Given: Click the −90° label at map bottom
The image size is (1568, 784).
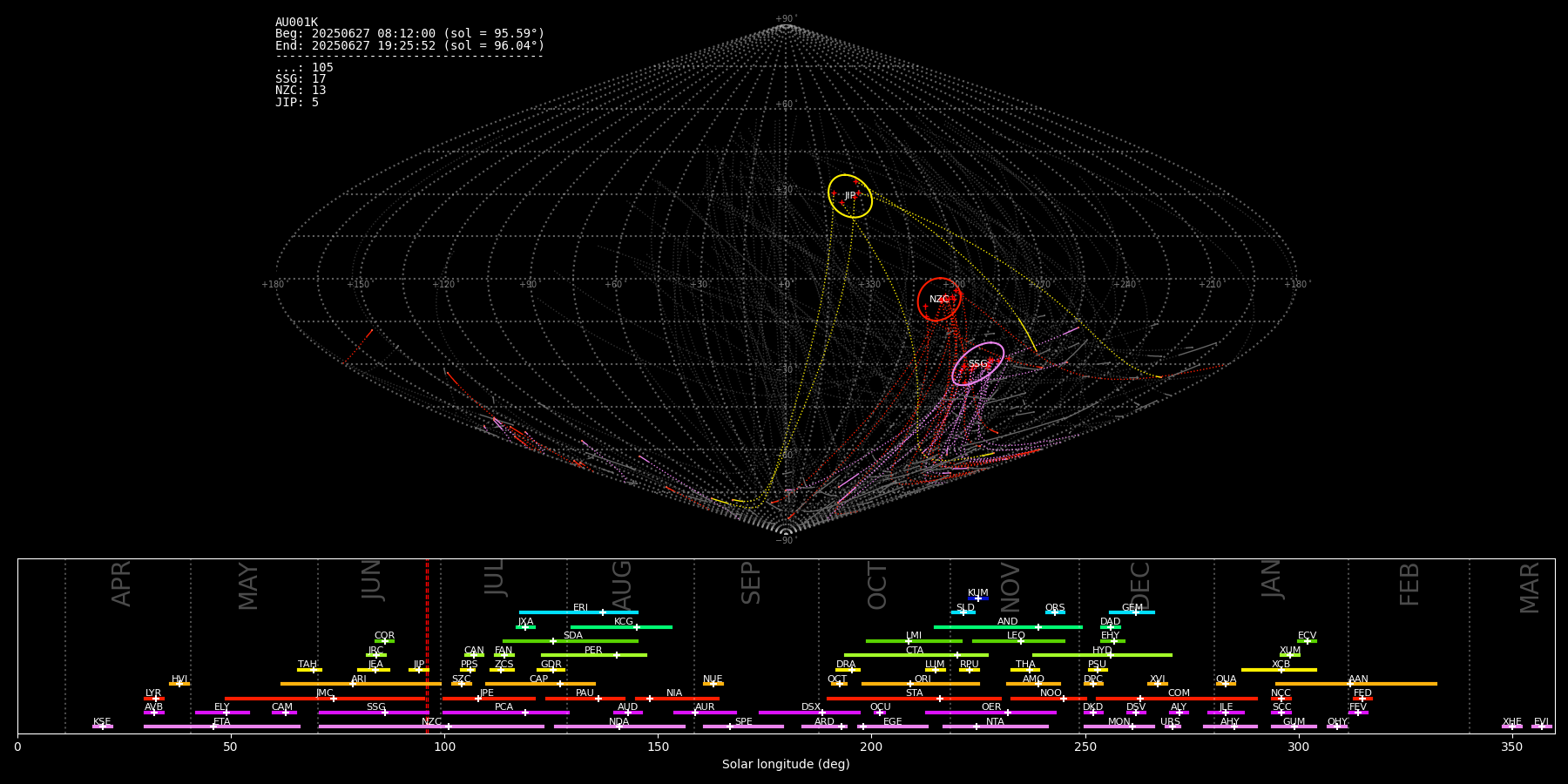Looking at the screenshot, I should click(785, 541).
